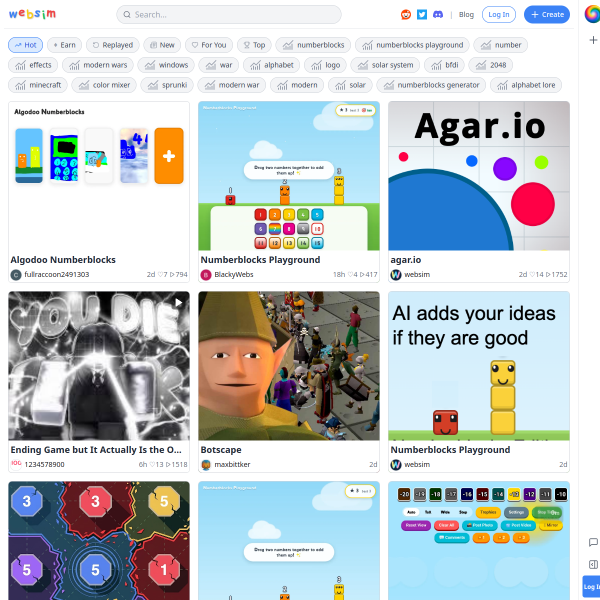The height and width of the screenshot is (600, 600).
Task: Click the colorful swirl sidebar icon
Action: pyautogui.click(x=592, y=14)
